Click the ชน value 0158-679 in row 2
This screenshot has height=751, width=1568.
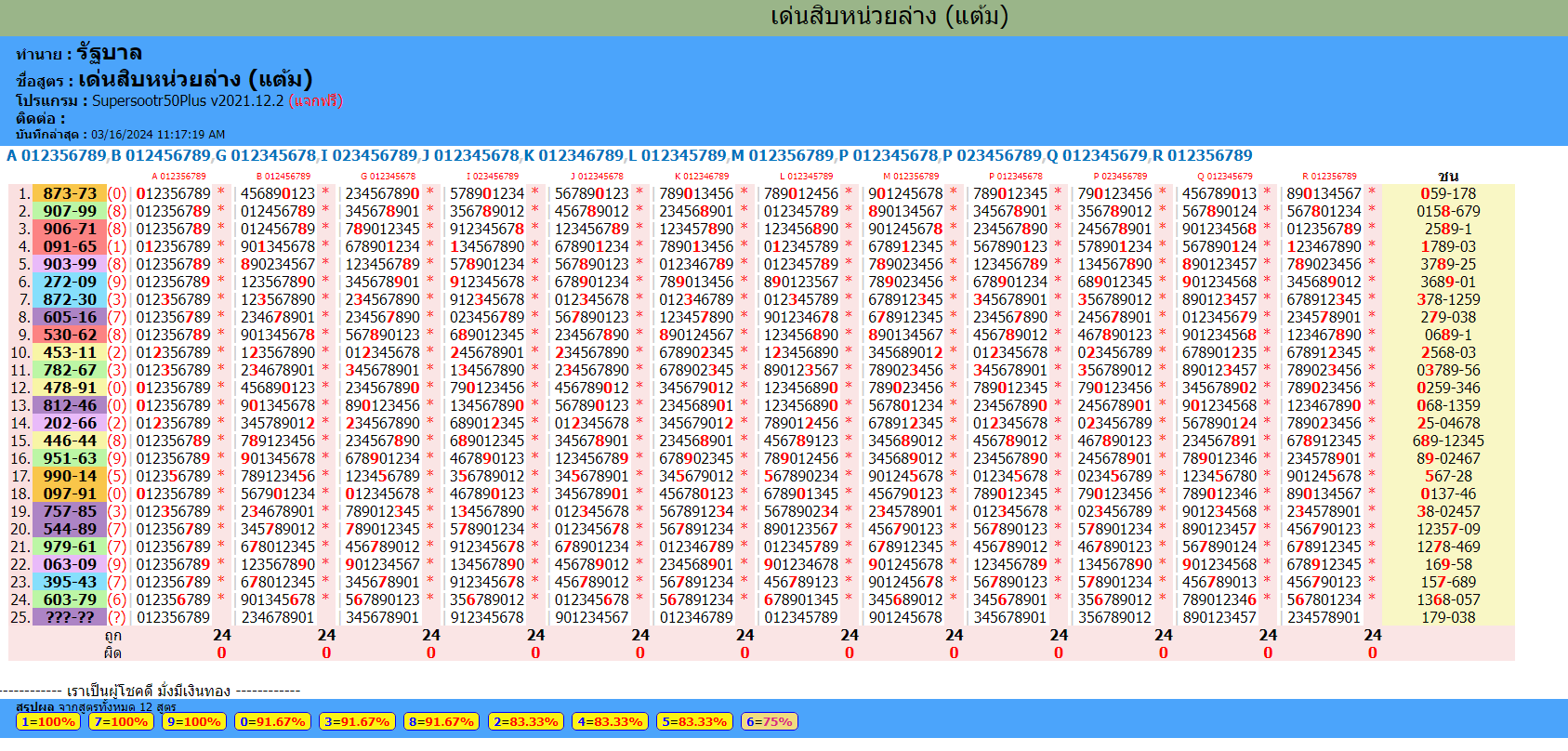point(1448,211)
